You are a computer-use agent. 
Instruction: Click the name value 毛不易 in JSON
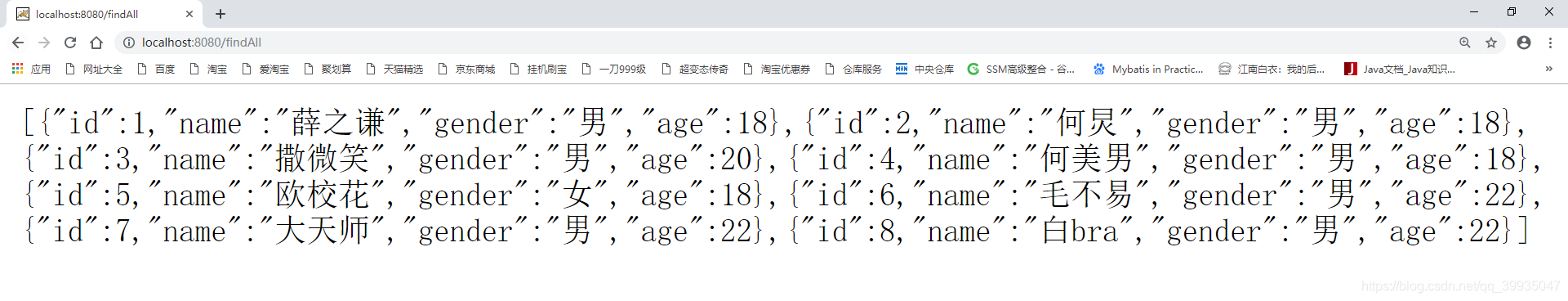(1087, 195)
